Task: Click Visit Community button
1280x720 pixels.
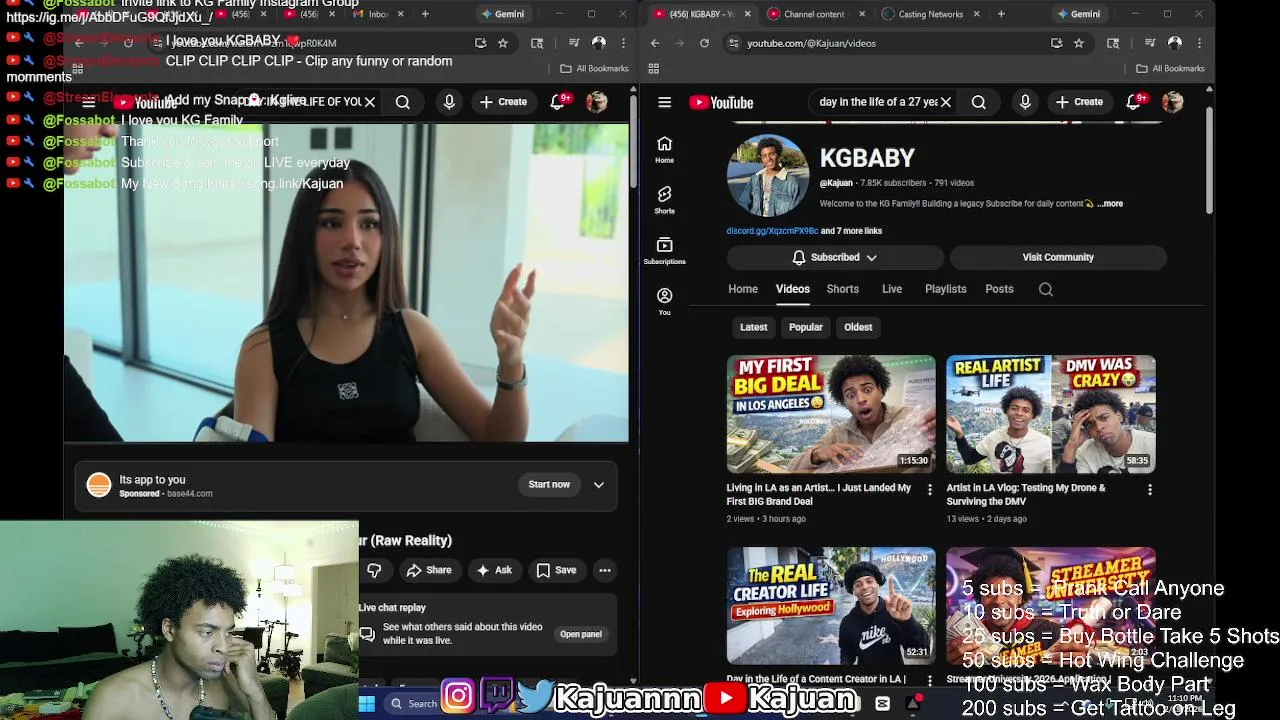Action: 1058,257
